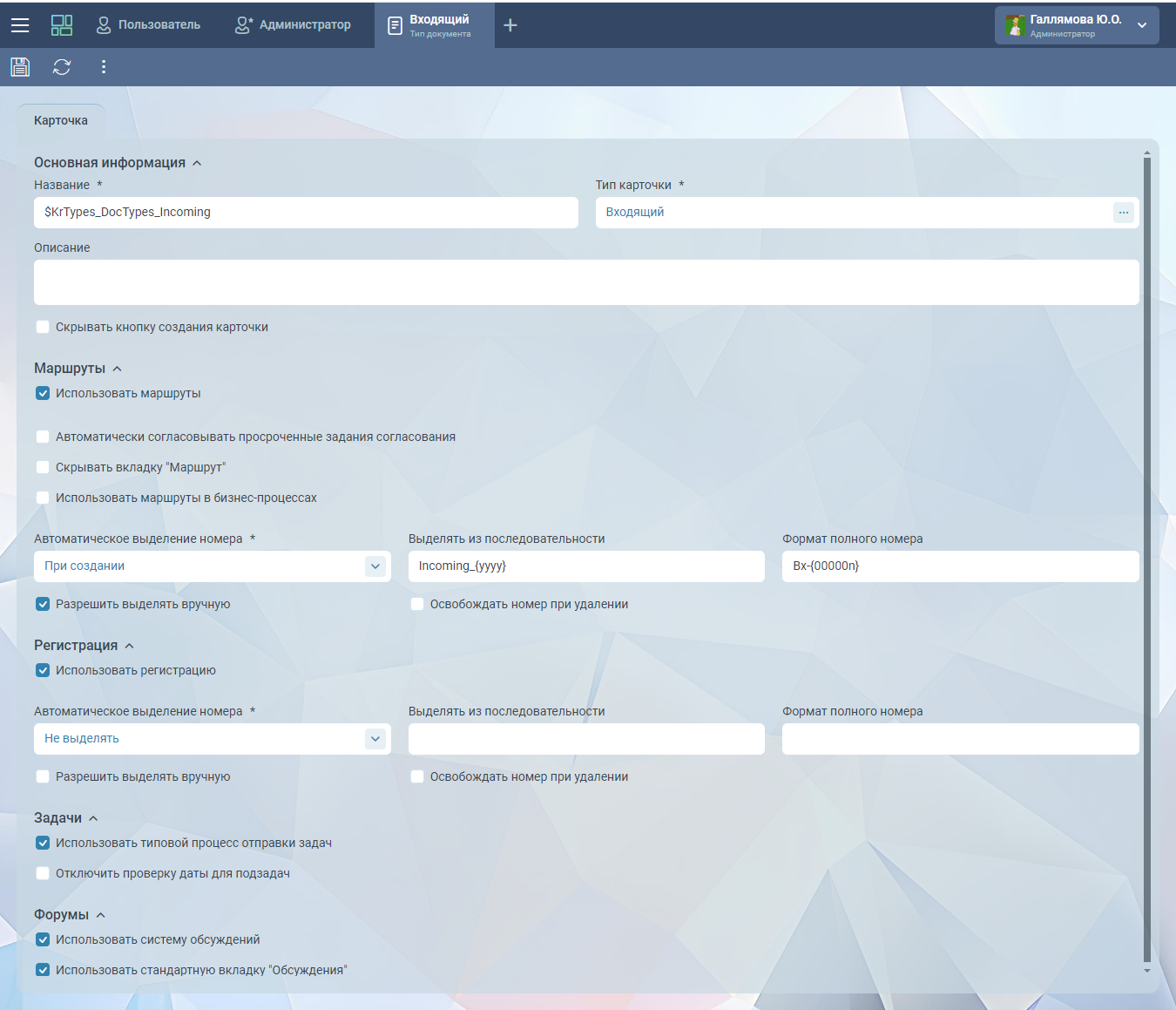Viewport: 1176px width, 1010px height.
Task: Open the Галлямова Ю.О. user menu
Action: pyautogui.click(x=1141, y=25)
